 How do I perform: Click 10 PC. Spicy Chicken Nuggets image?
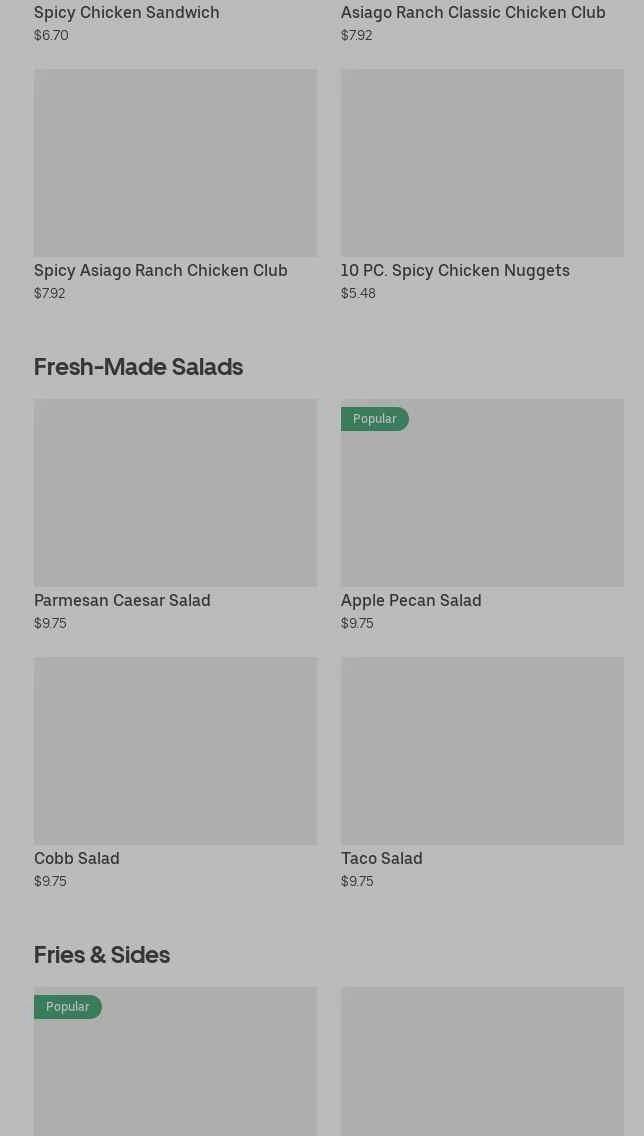[482, 162]
